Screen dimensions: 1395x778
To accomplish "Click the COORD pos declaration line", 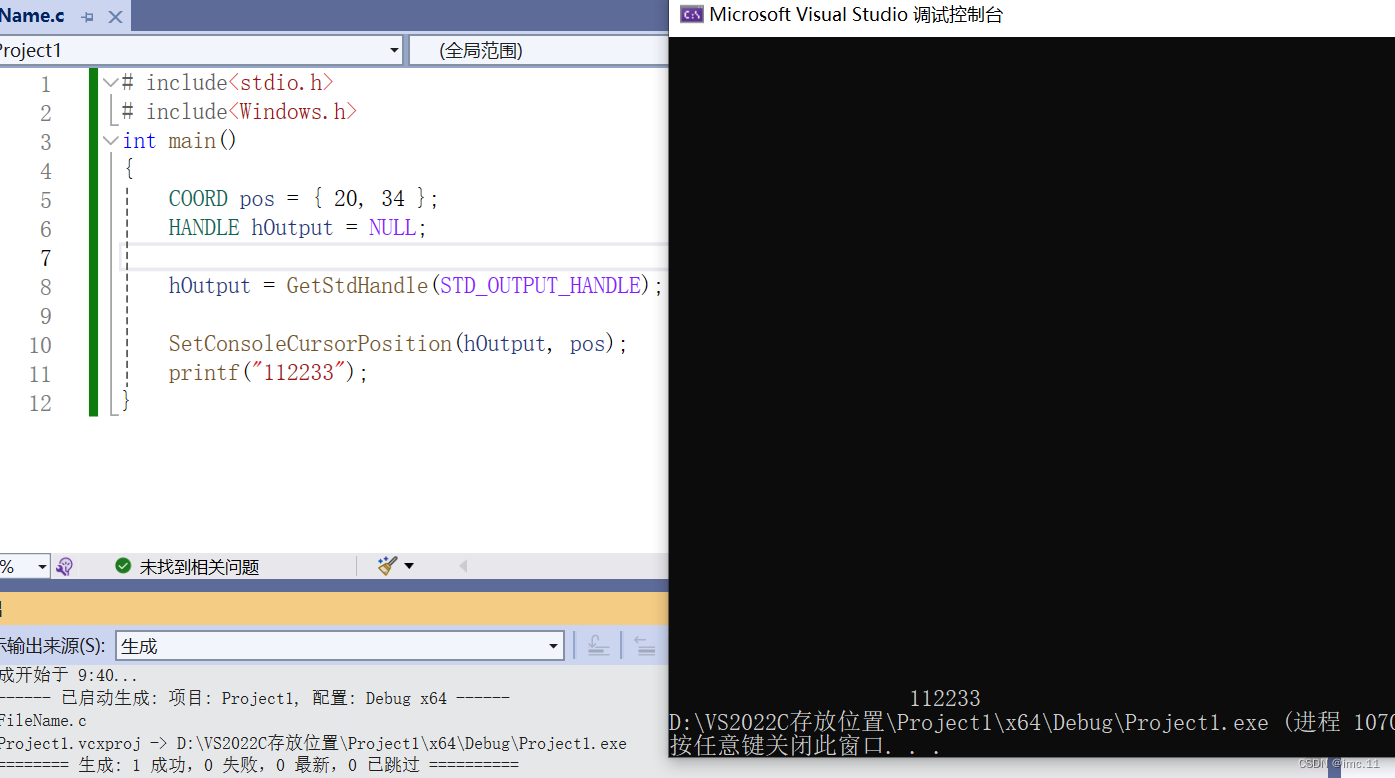I will (304, 199).
